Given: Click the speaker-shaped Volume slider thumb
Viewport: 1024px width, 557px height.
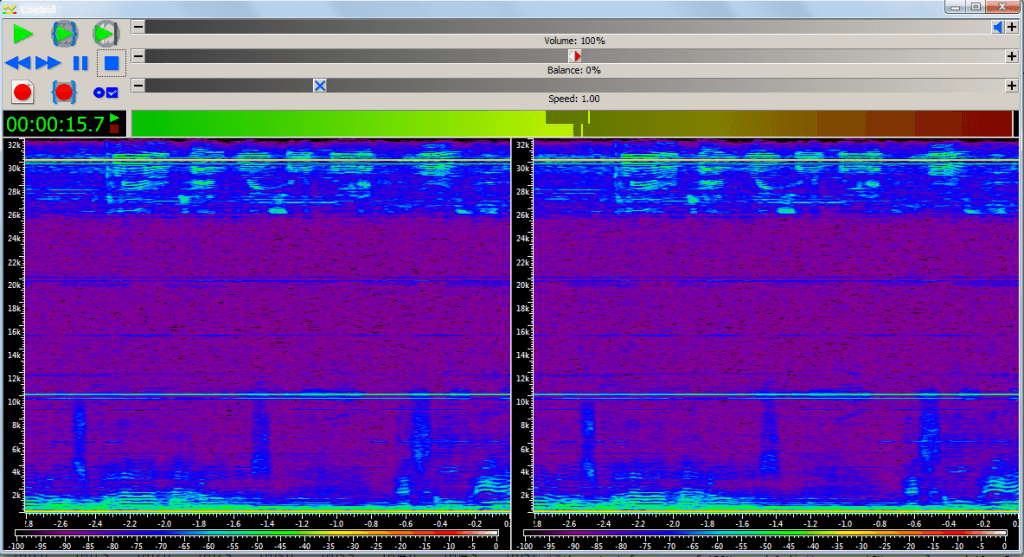Looking at the screenshot, I should (x=998, y=27).
